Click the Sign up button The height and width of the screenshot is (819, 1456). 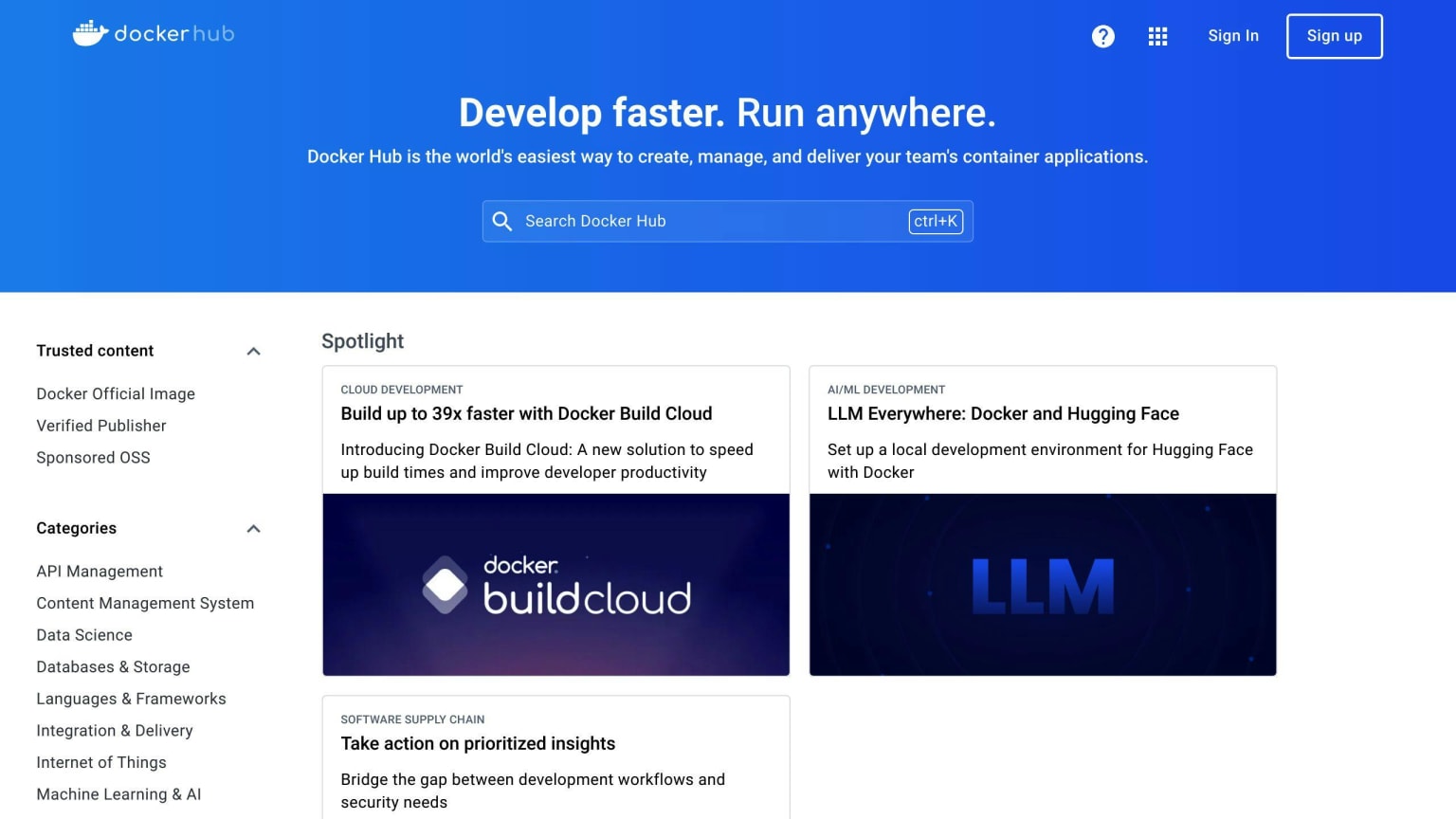(x=1334, y=36)
